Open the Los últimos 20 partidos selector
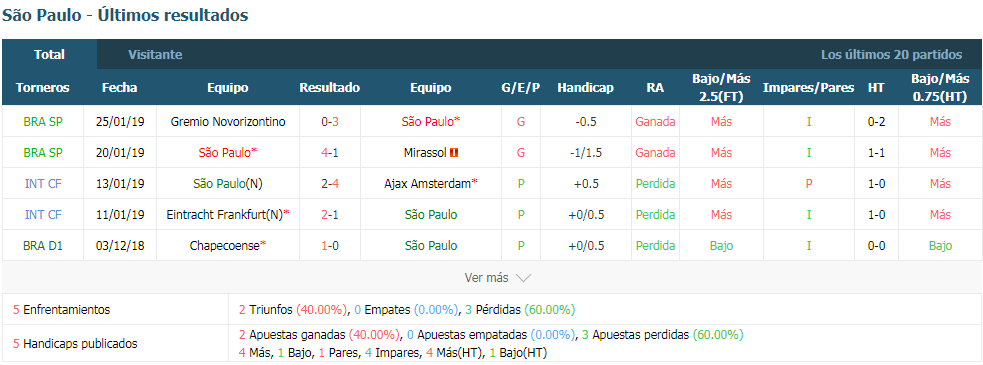Viewport: 983px width, 365px height. [891, 55]
